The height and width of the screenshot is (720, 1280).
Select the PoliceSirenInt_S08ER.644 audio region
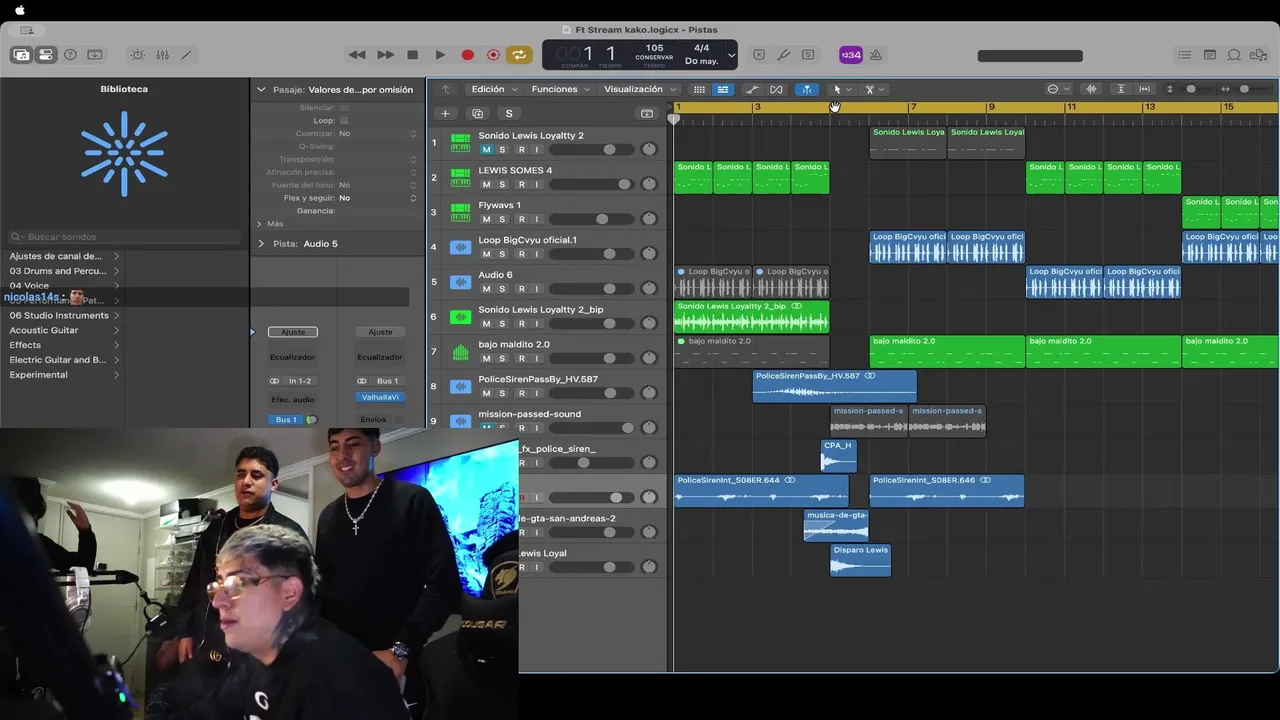coord(761,490)
